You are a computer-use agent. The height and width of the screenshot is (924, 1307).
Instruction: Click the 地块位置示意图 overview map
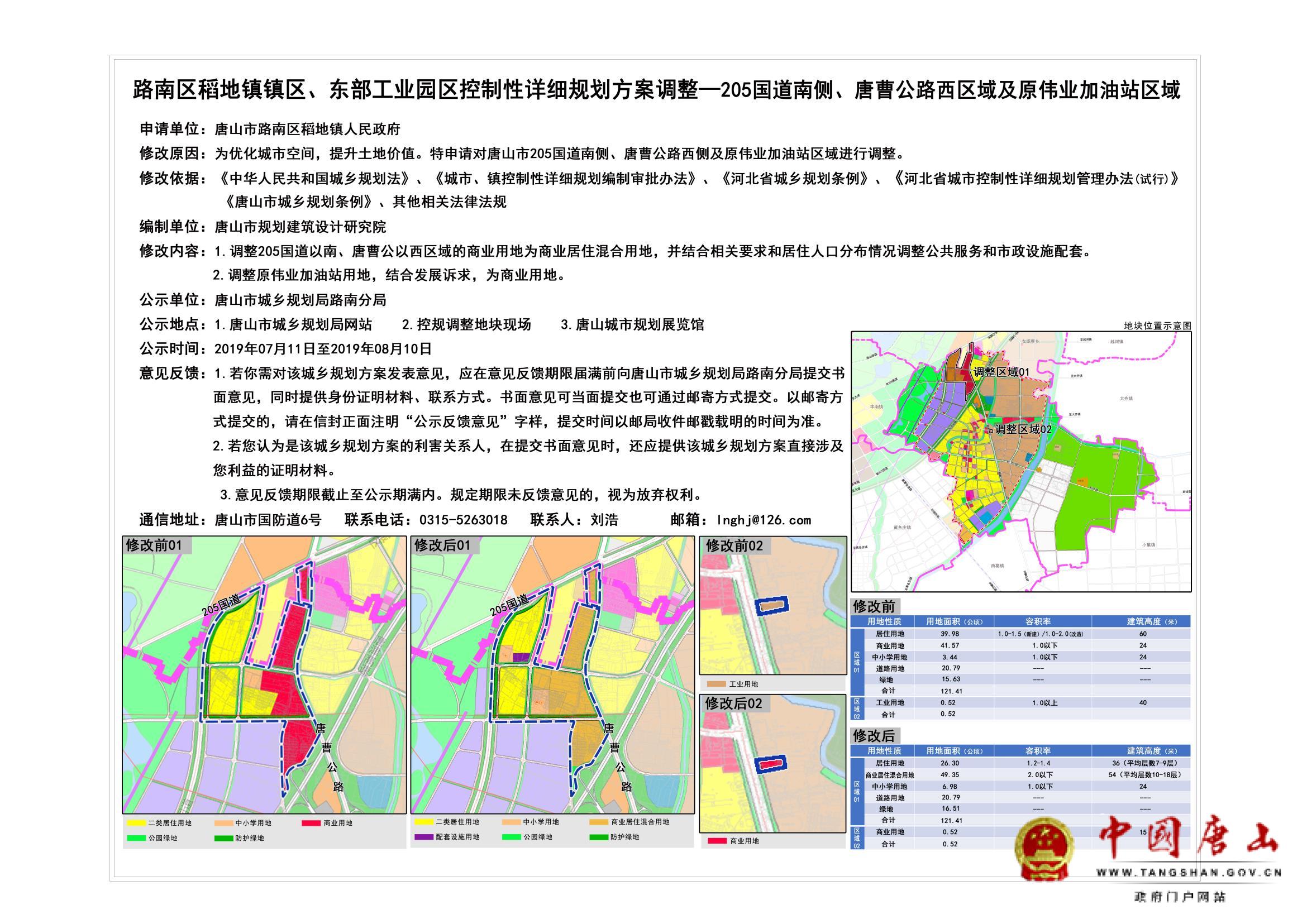pyautogui.click(x=1021, y=462)
